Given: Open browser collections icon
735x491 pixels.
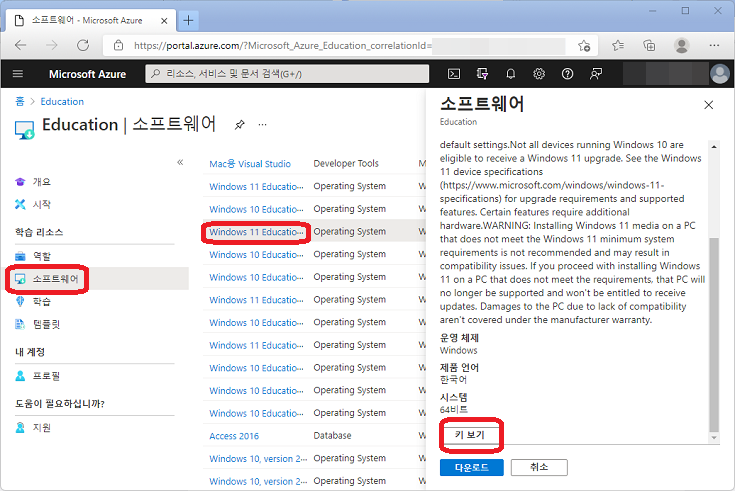Looking at the screenshot, I should [x=649, y=45].
